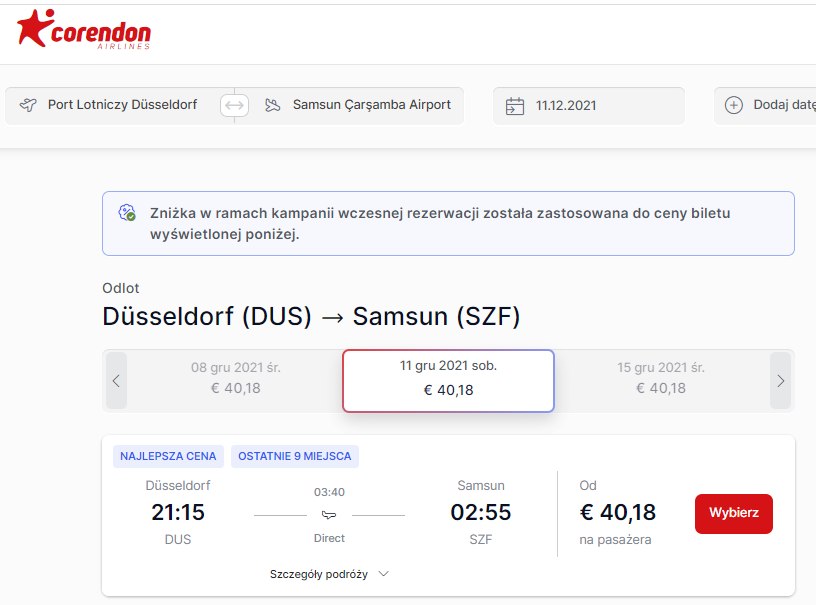Image resolution: width=816 pixels, height=605 pixels.
Task: Show earlier dates with left arrow
Action: (116, 381)
